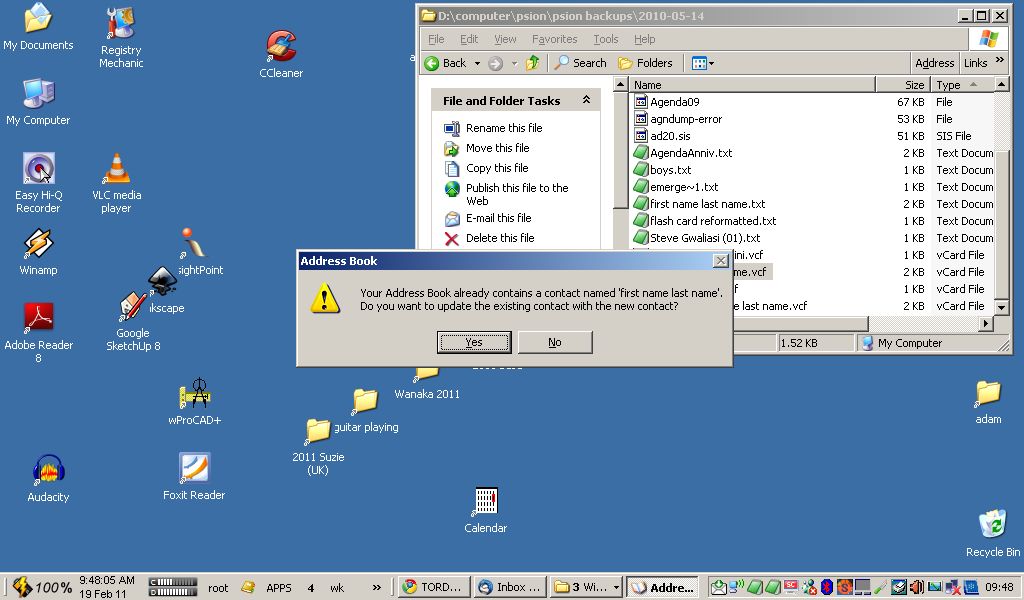This screenshot has height=600, width=1024.
Task: Open CCleaner from the desktop
Action: click(x=281, y=48)
